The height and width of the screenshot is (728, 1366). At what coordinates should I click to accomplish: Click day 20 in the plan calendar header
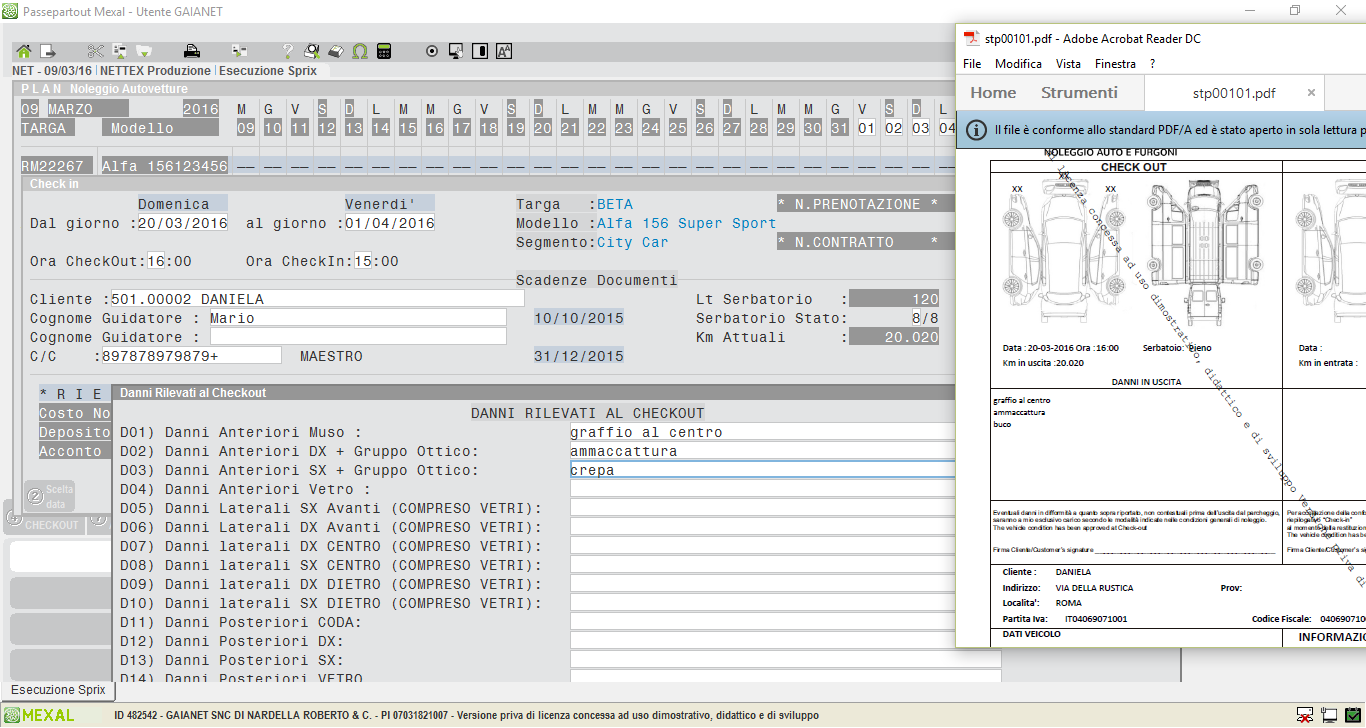coord(543,128)
